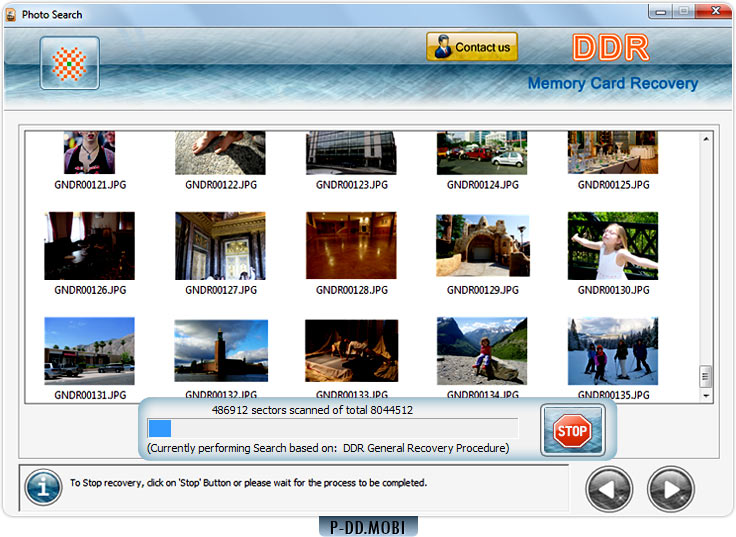Select thumbnail GNDR00123.JPG
This screenshot has width=736, height=537.
pyautogui.click(x=351, y=153)
